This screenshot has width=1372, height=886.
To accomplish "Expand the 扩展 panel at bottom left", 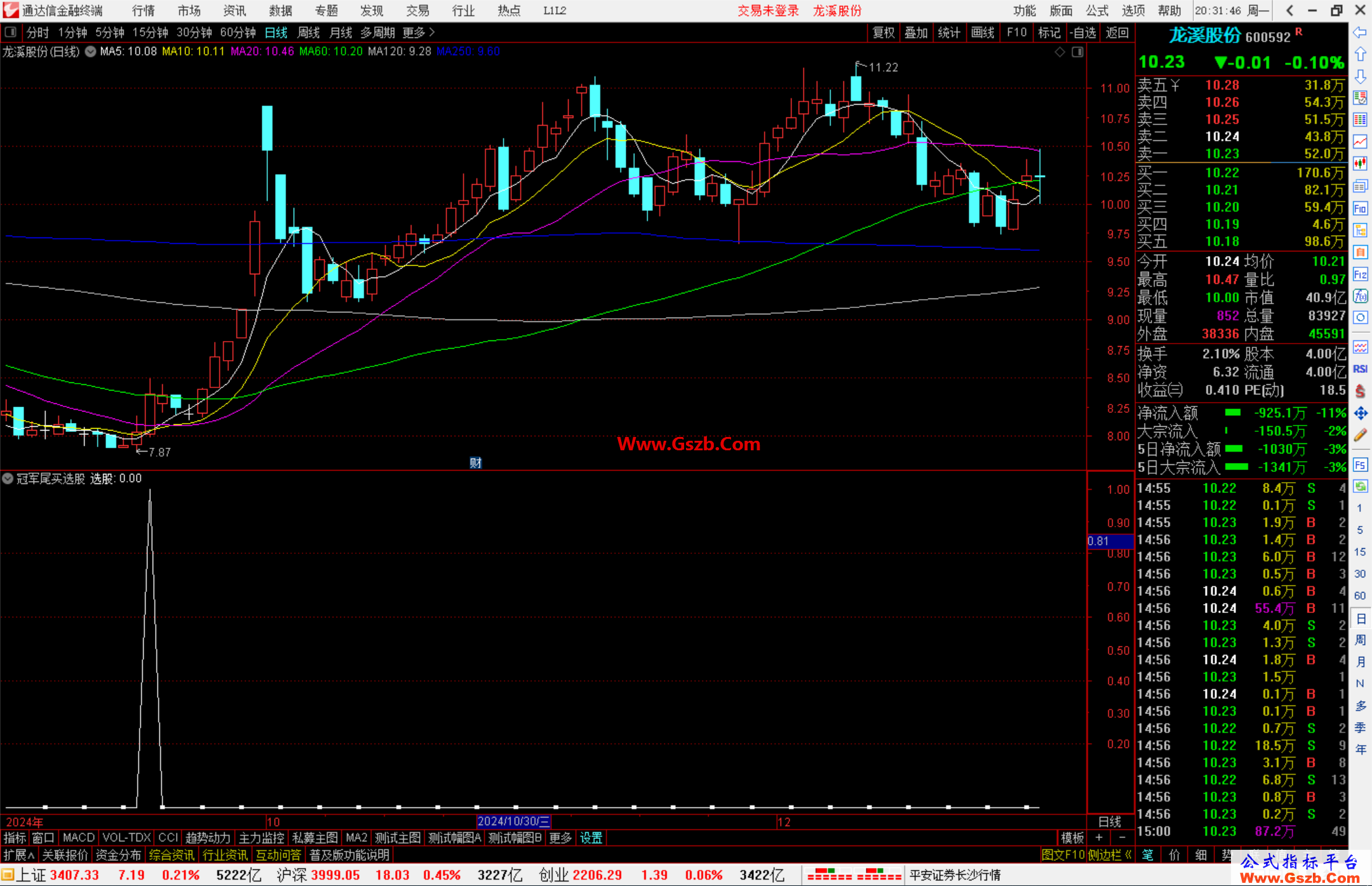I will tap(19, 855).
